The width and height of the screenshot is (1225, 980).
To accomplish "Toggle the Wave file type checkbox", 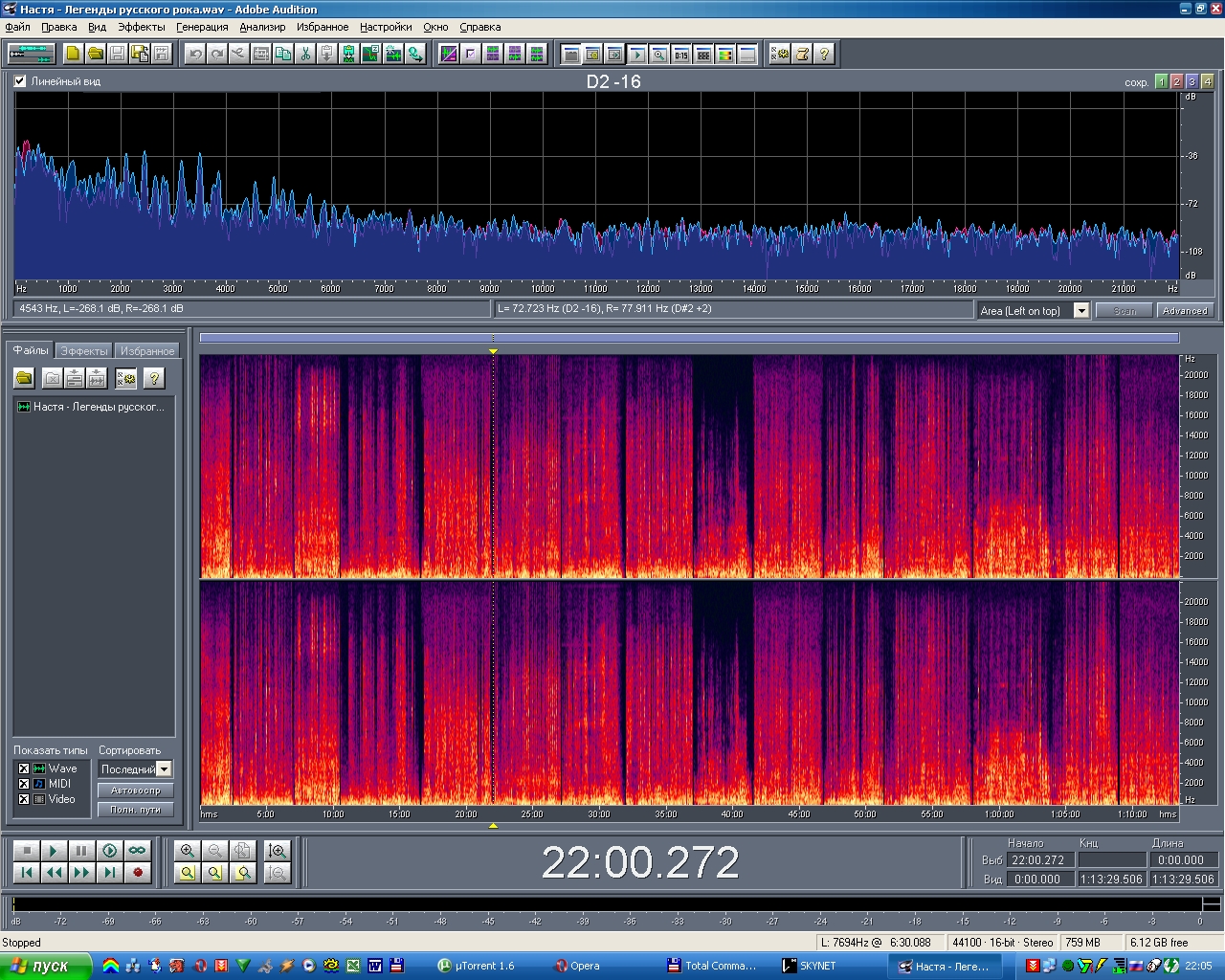I will point(24,768).
